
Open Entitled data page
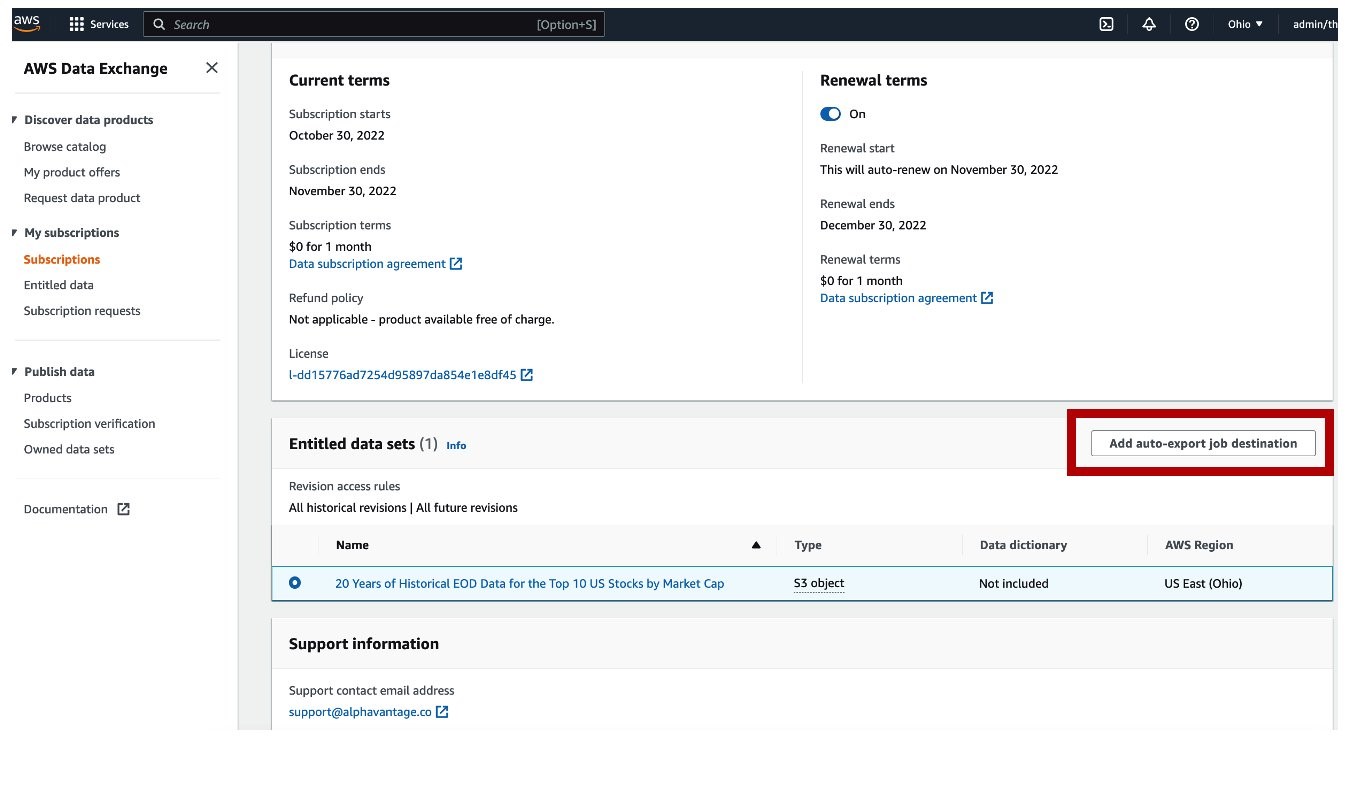coord(59,285)
